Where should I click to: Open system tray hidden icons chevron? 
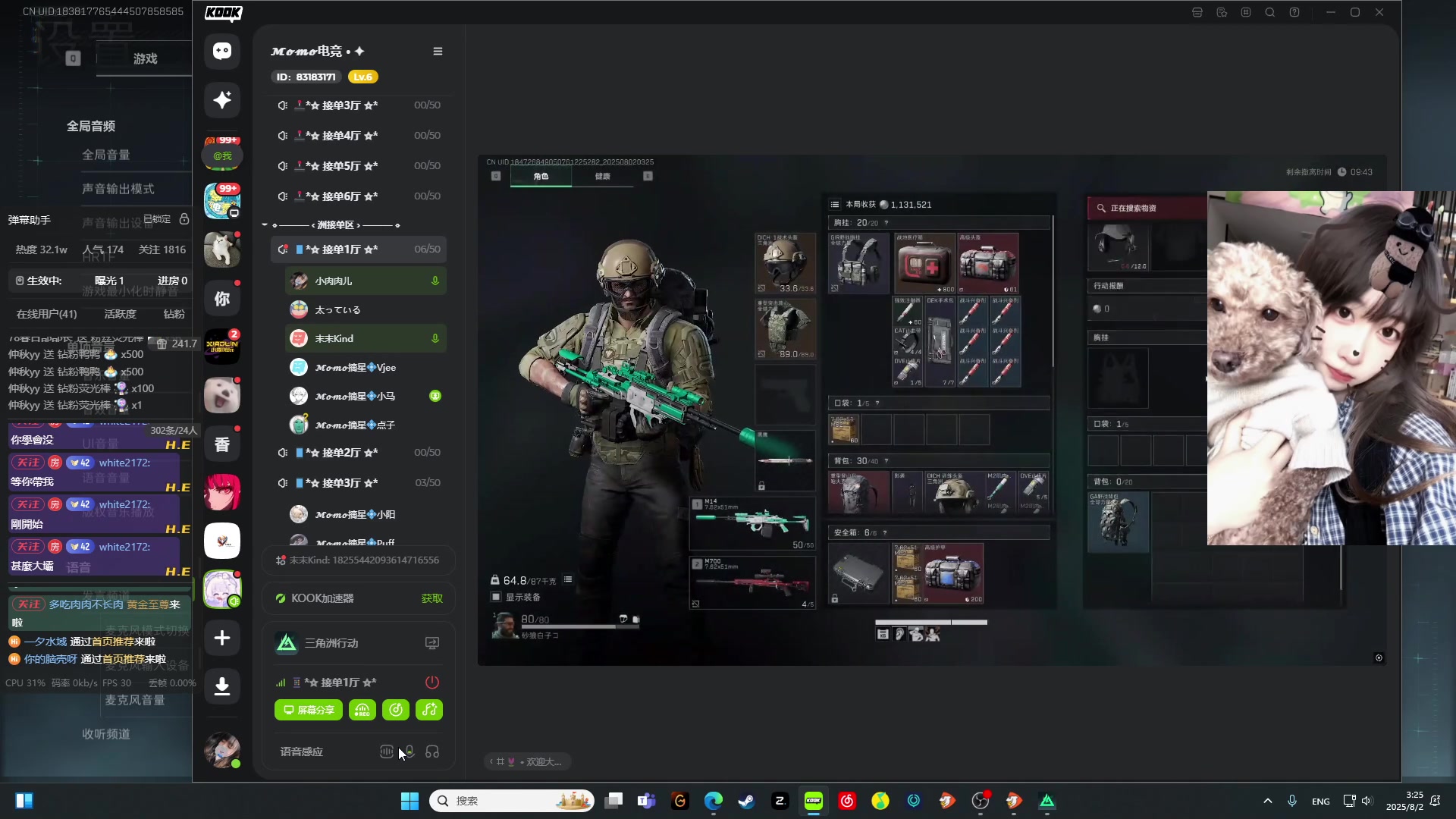click(1268, 801)
